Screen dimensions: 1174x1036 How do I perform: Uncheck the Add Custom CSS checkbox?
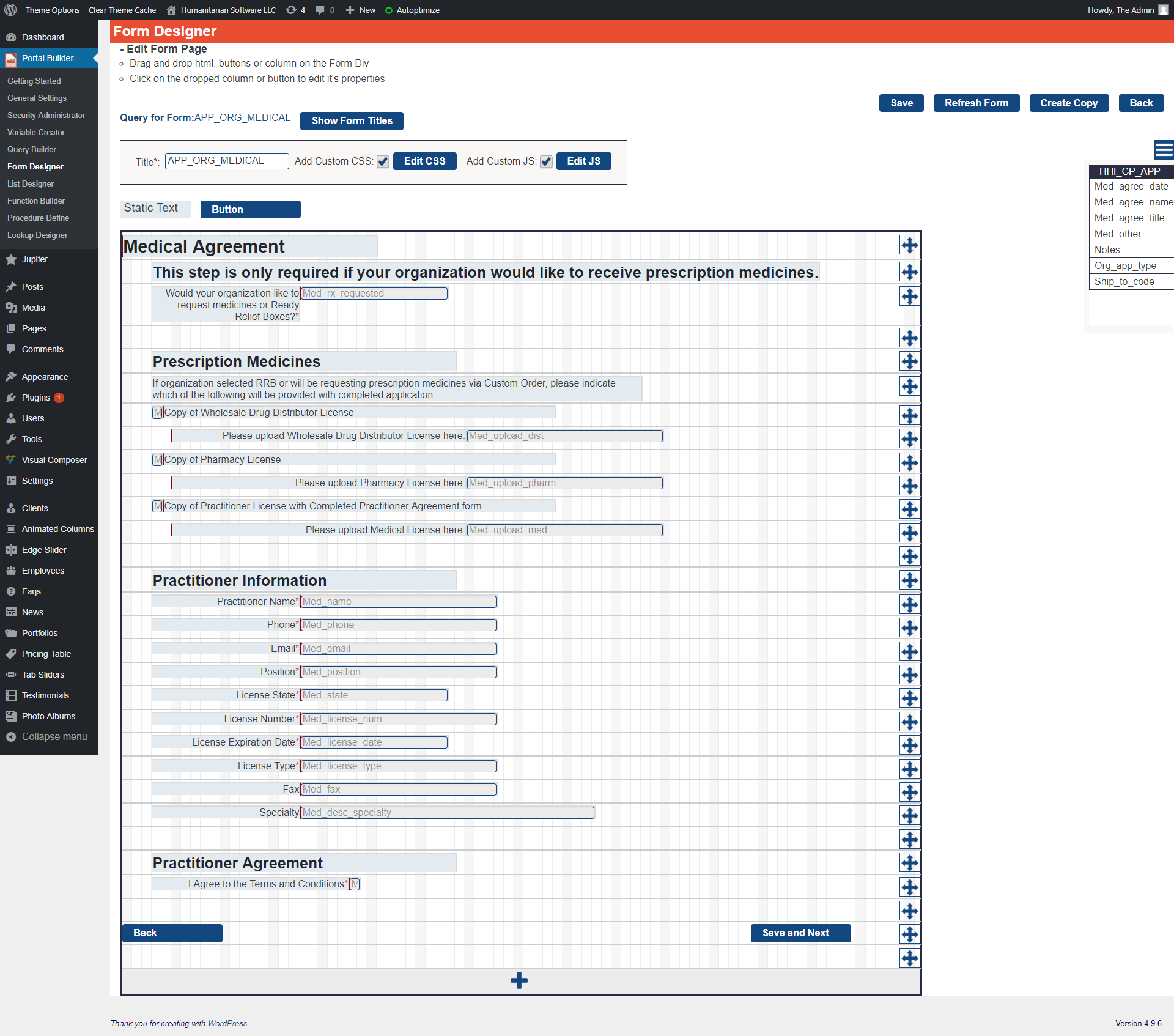(383, 161)
